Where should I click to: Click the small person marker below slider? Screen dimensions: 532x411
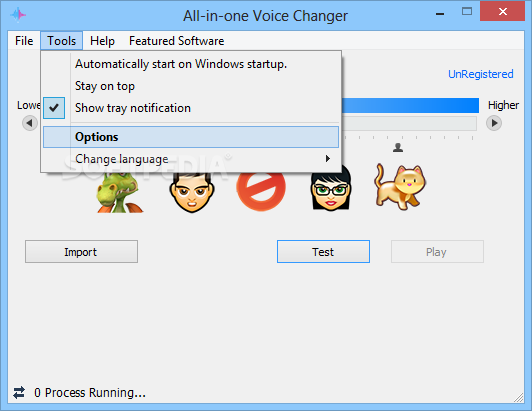(x=398, y=147)
